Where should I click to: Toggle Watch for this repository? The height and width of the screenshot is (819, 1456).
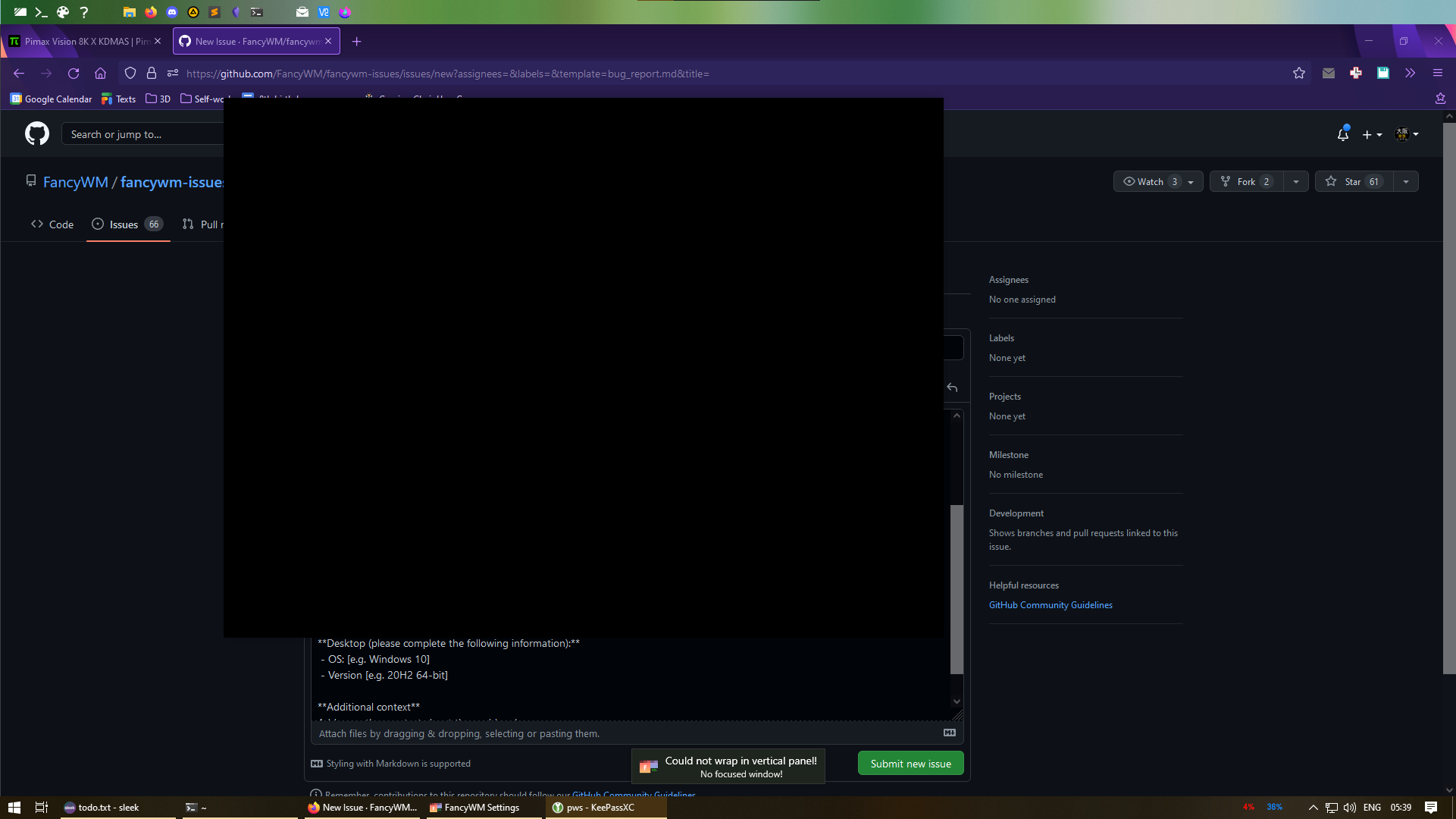(1148, 181)
